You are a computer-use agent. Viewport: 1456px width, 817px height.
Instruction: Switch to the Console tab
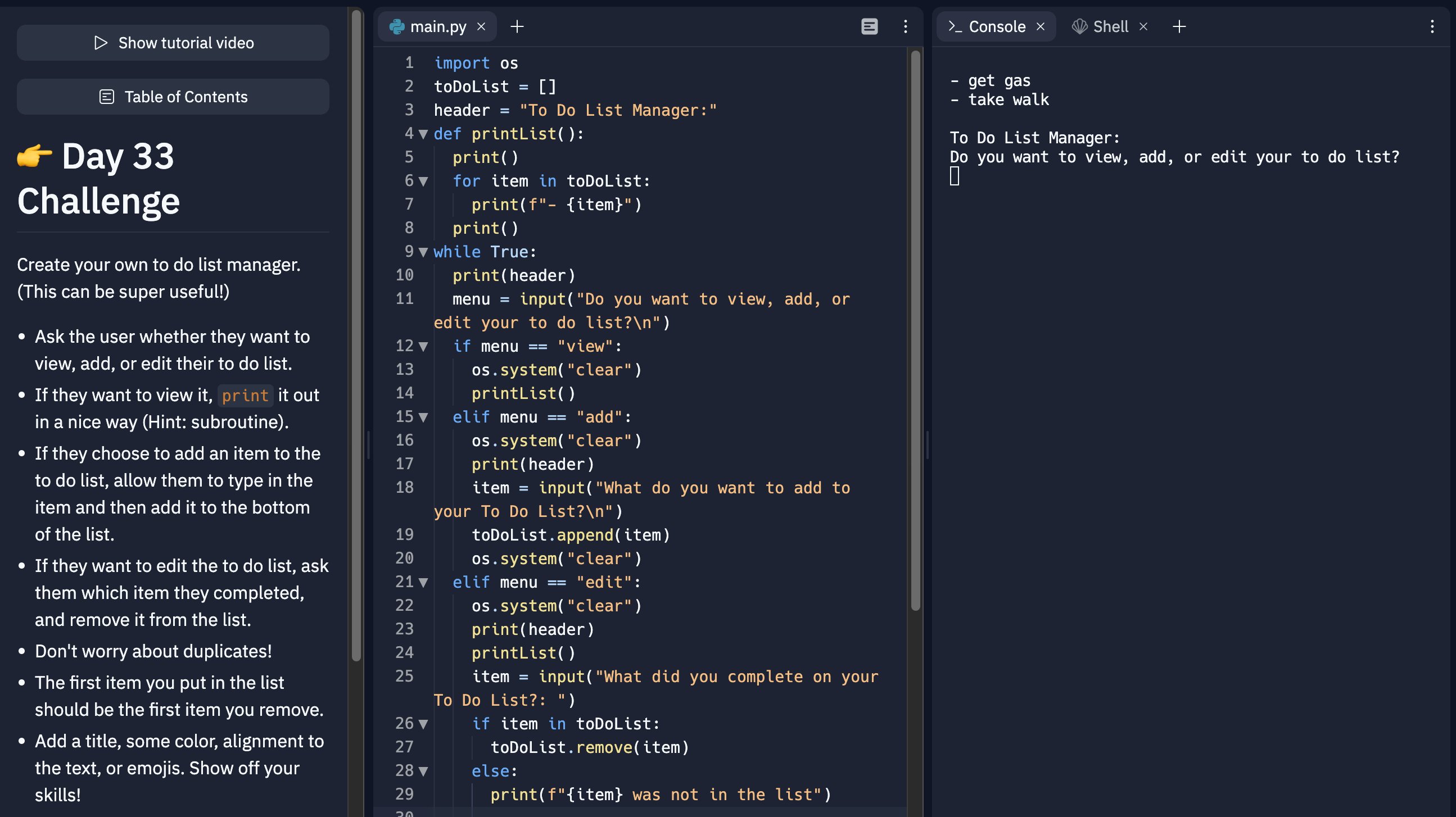pos(997,26)
